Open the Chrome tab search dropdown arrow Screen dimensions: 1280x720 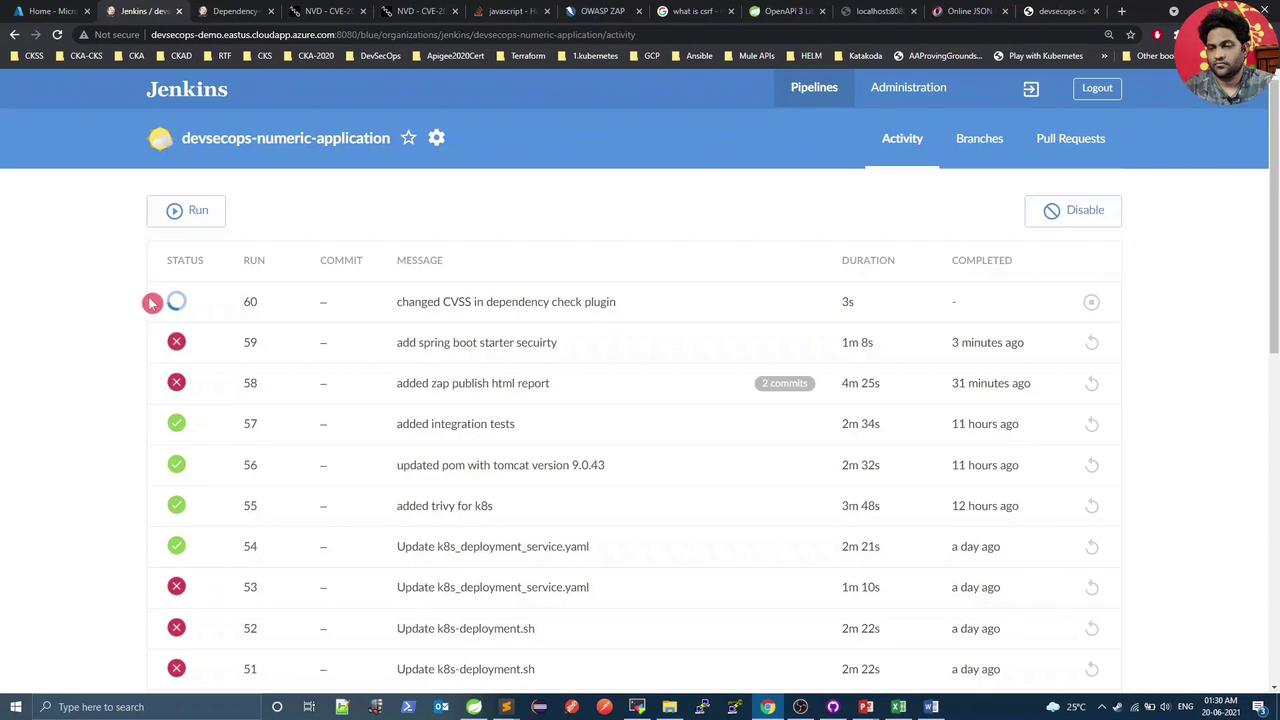click(1174, 11)
